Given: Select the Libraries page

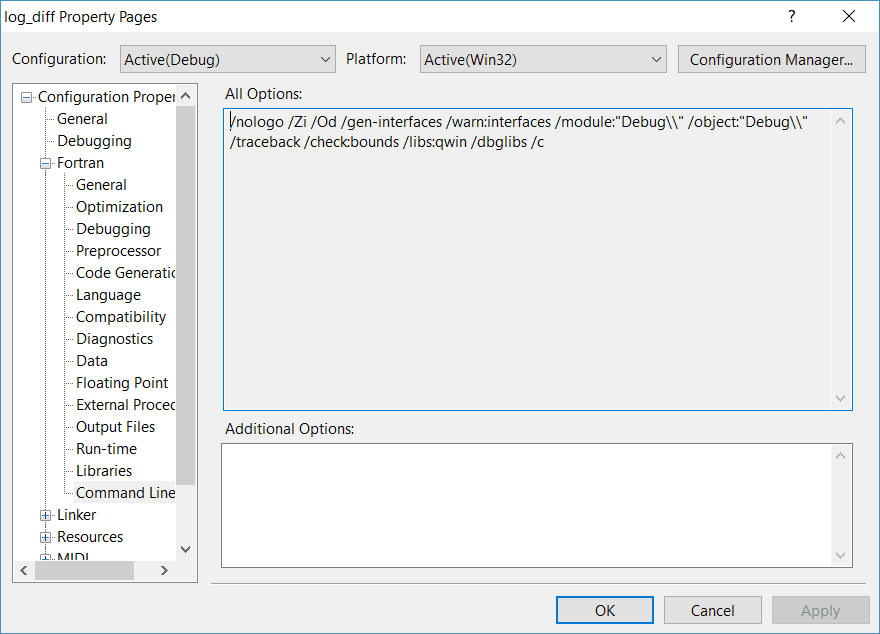Looking at the screenshot, I should pos(104,471).
